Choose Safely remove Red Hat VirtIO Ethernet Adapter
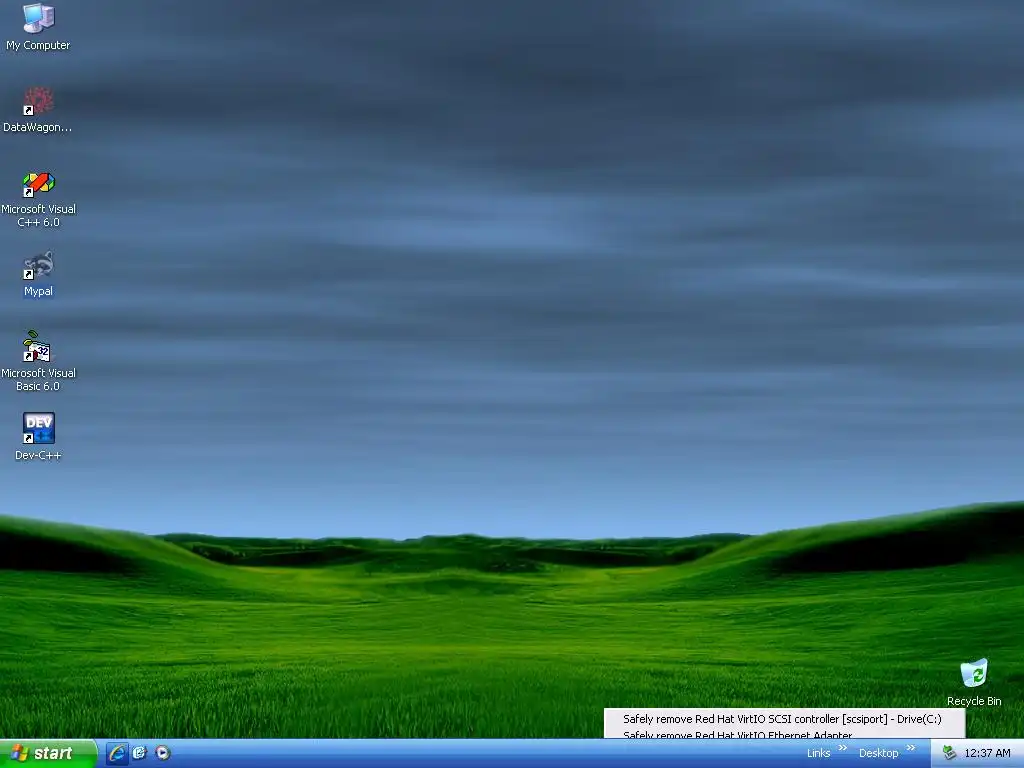Image resolution: width=1024 pixels, height=768 pixels. tap(784, 734)
